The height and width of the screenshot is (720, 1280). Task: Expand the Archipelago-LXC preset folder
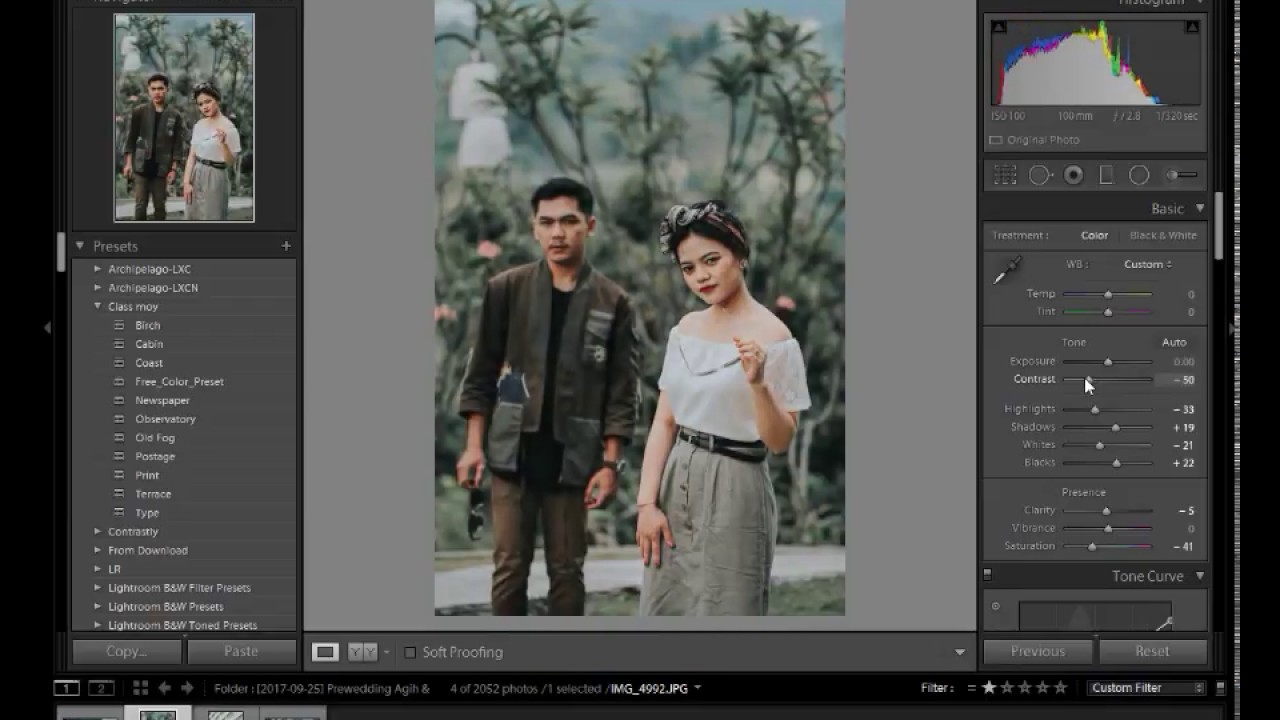97,269
